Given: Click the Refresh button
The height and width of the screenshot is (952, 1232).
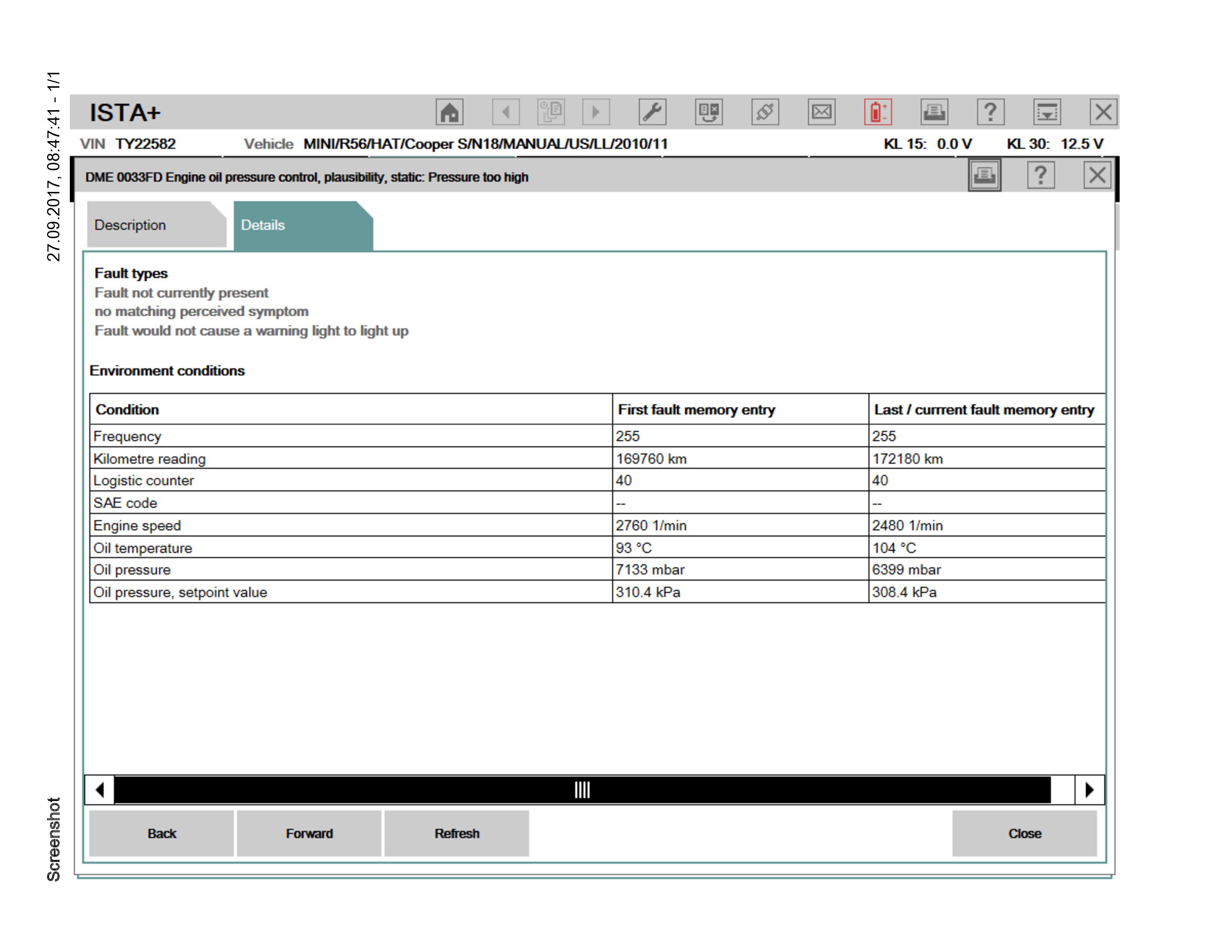Looking at the screenshot, I should click(457, 833).
